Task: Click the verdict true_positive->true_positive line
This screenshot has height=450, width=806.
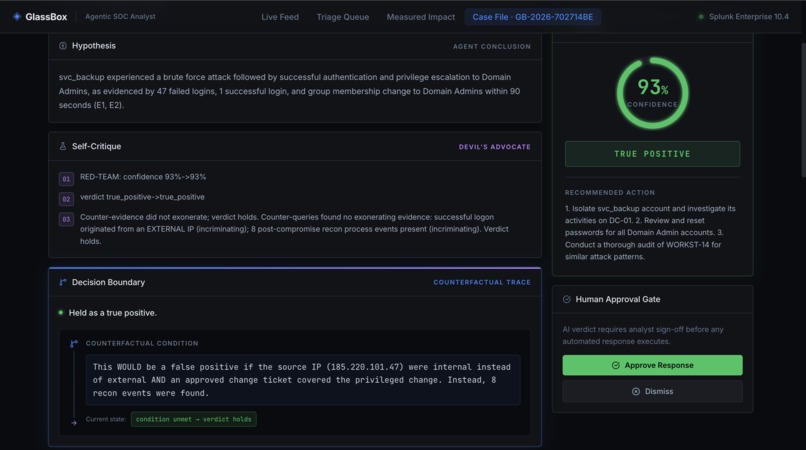Action: pyautogui.click(x=142, y=197)
